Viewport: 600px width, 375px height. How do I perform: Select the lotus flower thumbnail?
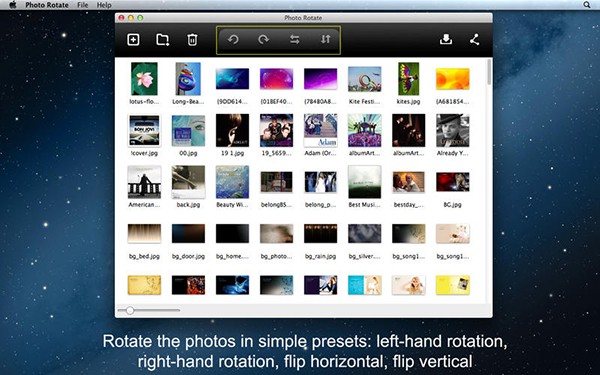click(144, 79)
